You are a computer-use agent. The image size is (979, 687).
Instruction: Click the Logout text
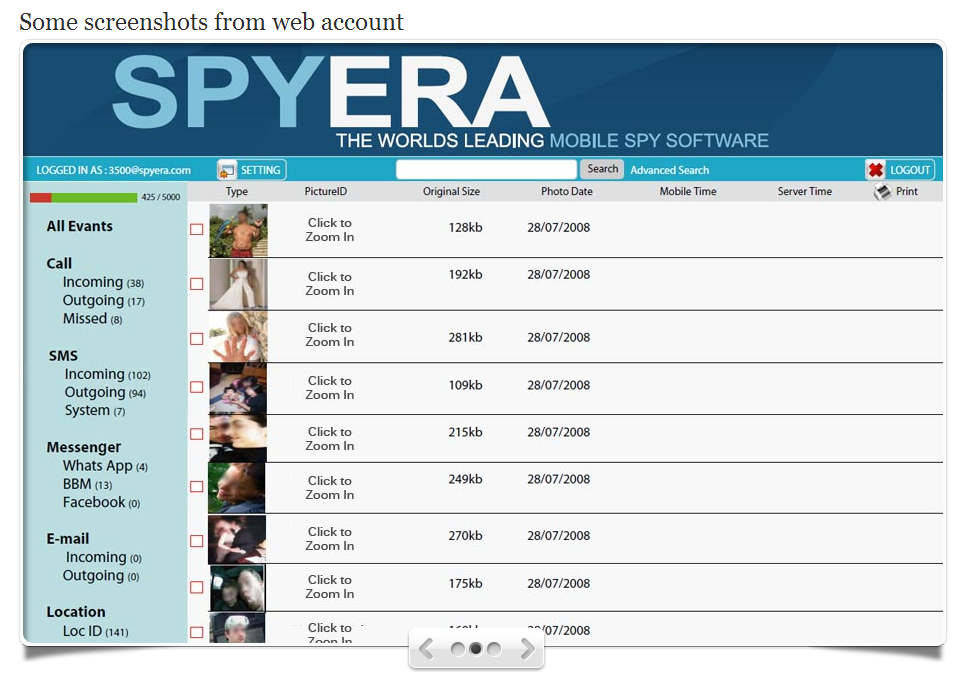pyautogui.click(x=910, y=170)
